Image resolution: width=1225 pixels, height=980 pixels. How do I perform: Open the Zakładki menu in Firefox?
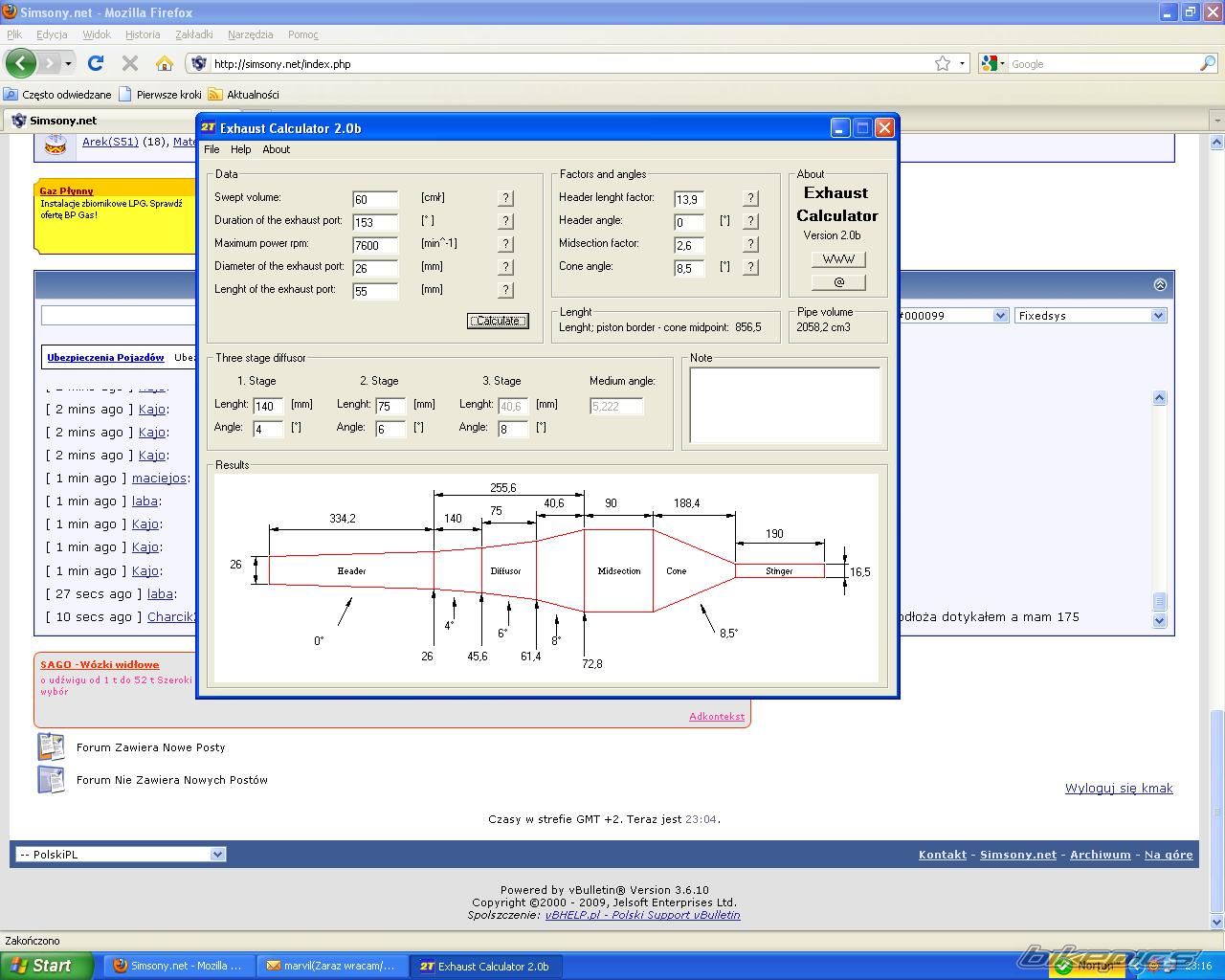[193, 34]
